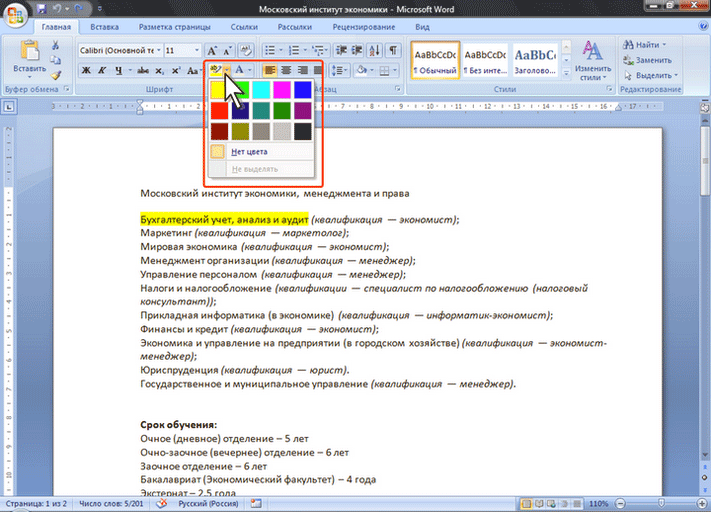This screenshot has width=711, height=512.
Task: Switch to the Вид tab
Action: [422, 27]
